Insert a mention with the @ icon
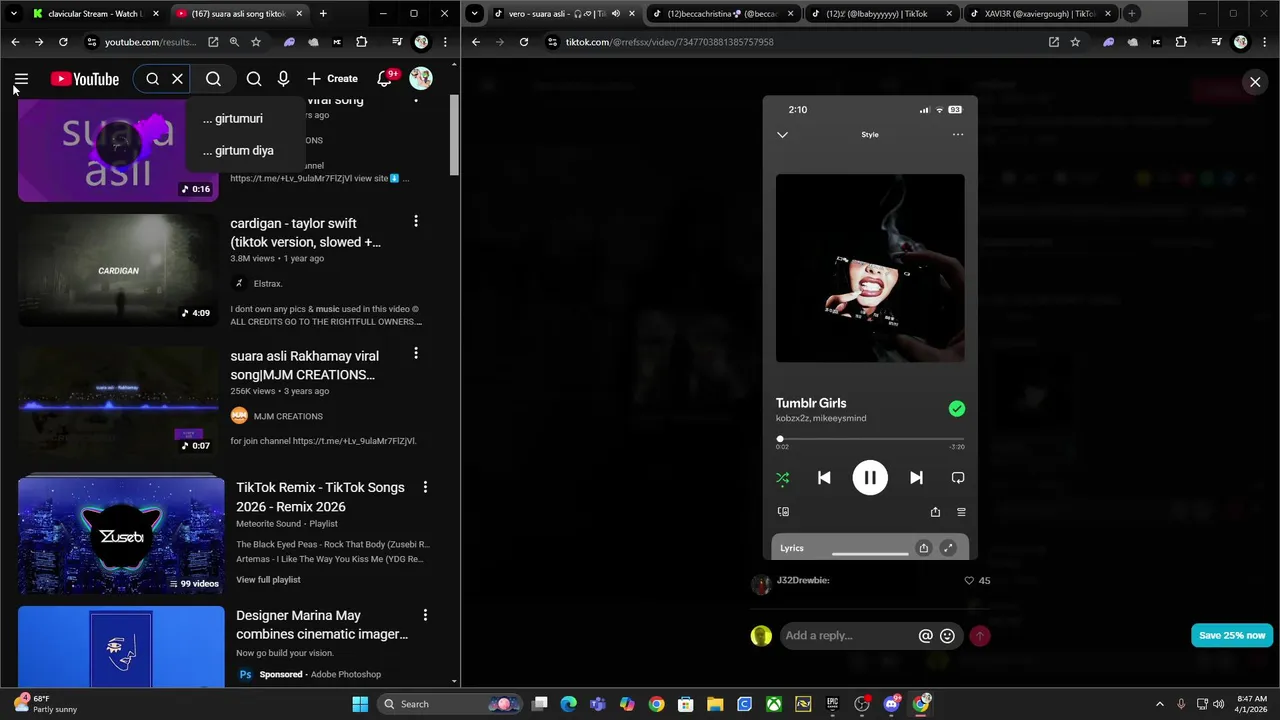This screenshot has height=720, width=1280. tap(926, 636)
